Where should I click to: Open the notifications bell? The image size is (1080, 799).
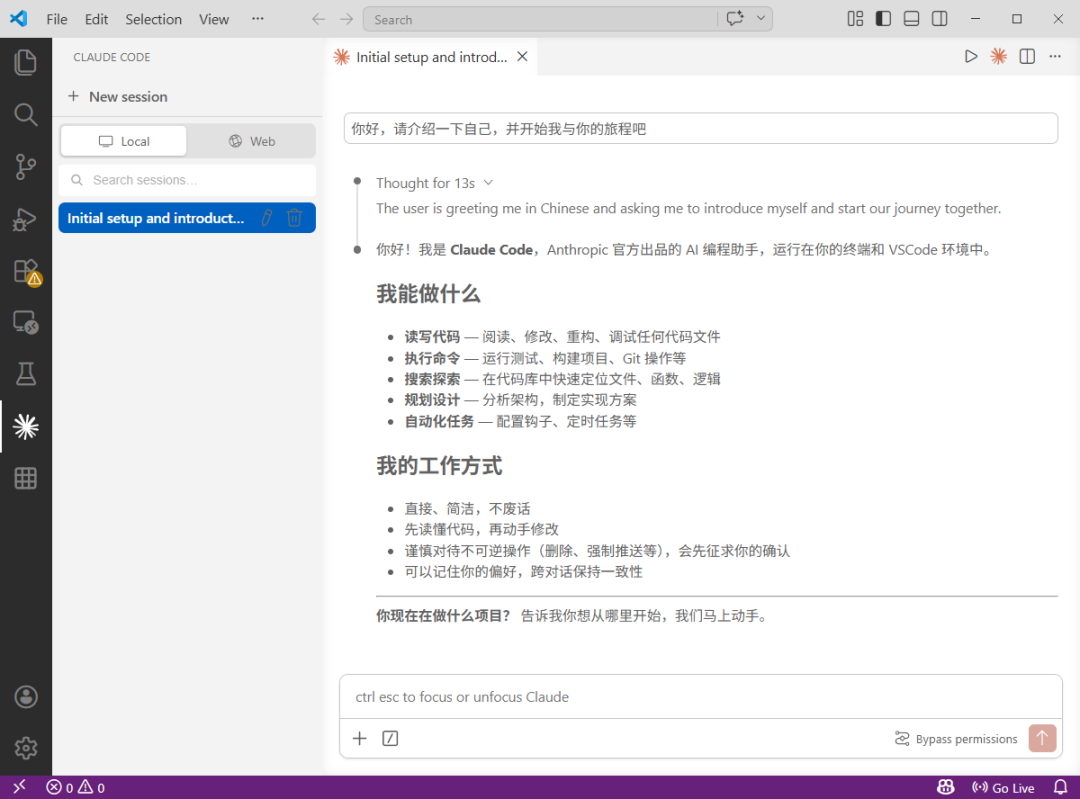pos(1060,787)
